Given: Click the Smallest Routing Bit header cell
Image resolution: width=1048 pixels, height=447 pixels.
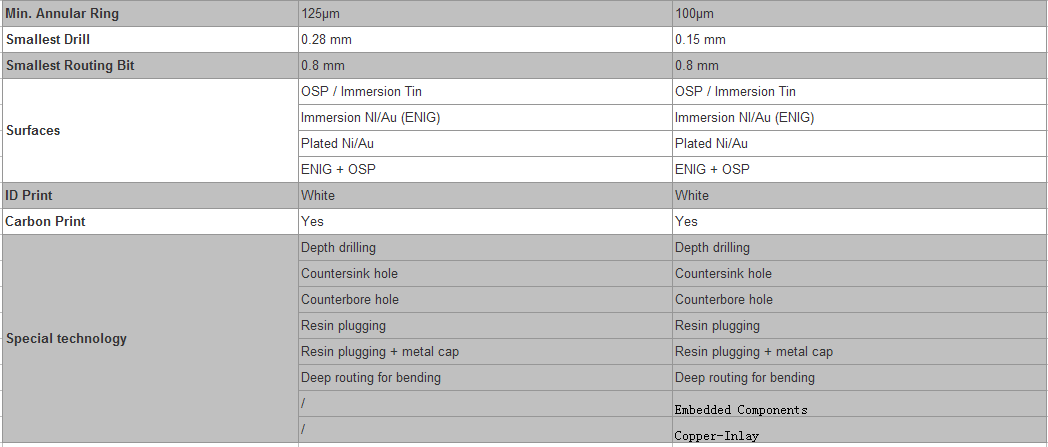Looking at the screenshot, I should pyautogui.click(x=150, y=65).
